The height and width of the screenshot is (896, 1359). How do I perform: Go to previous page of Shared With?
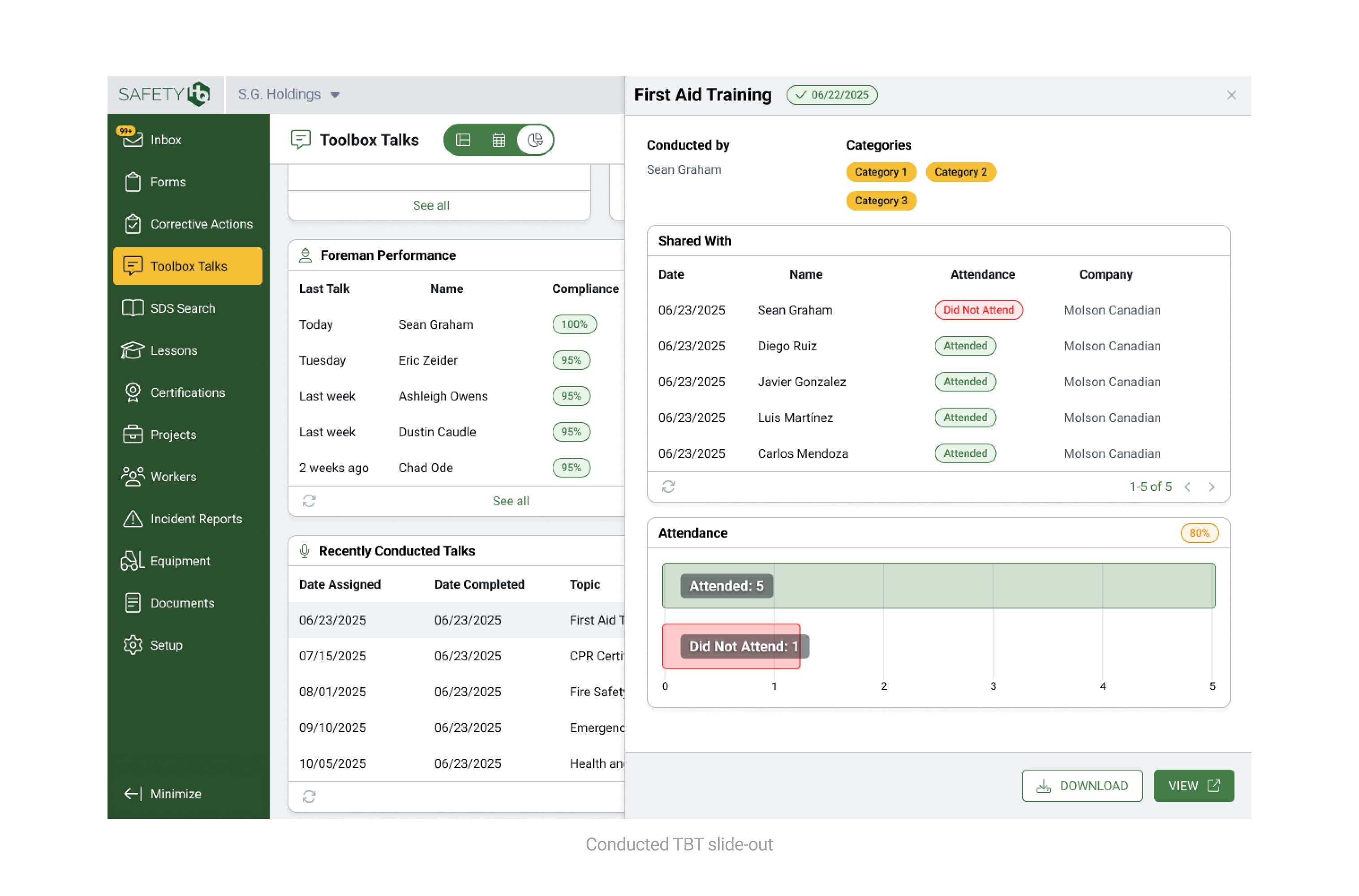pos(1187,486)
